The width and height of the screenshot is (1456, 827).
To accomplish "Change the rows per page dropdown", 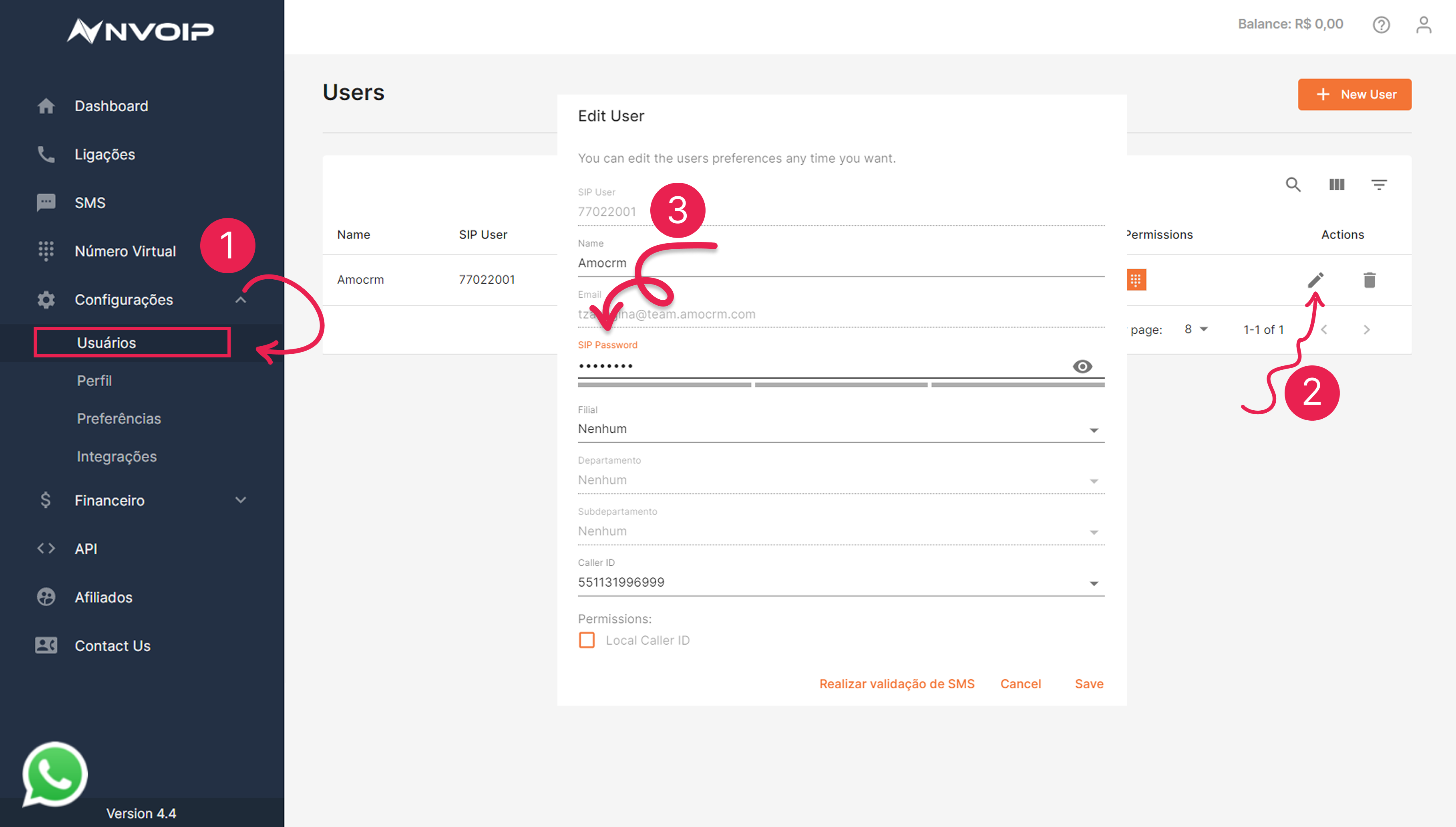I will [x=1196, y=329].
